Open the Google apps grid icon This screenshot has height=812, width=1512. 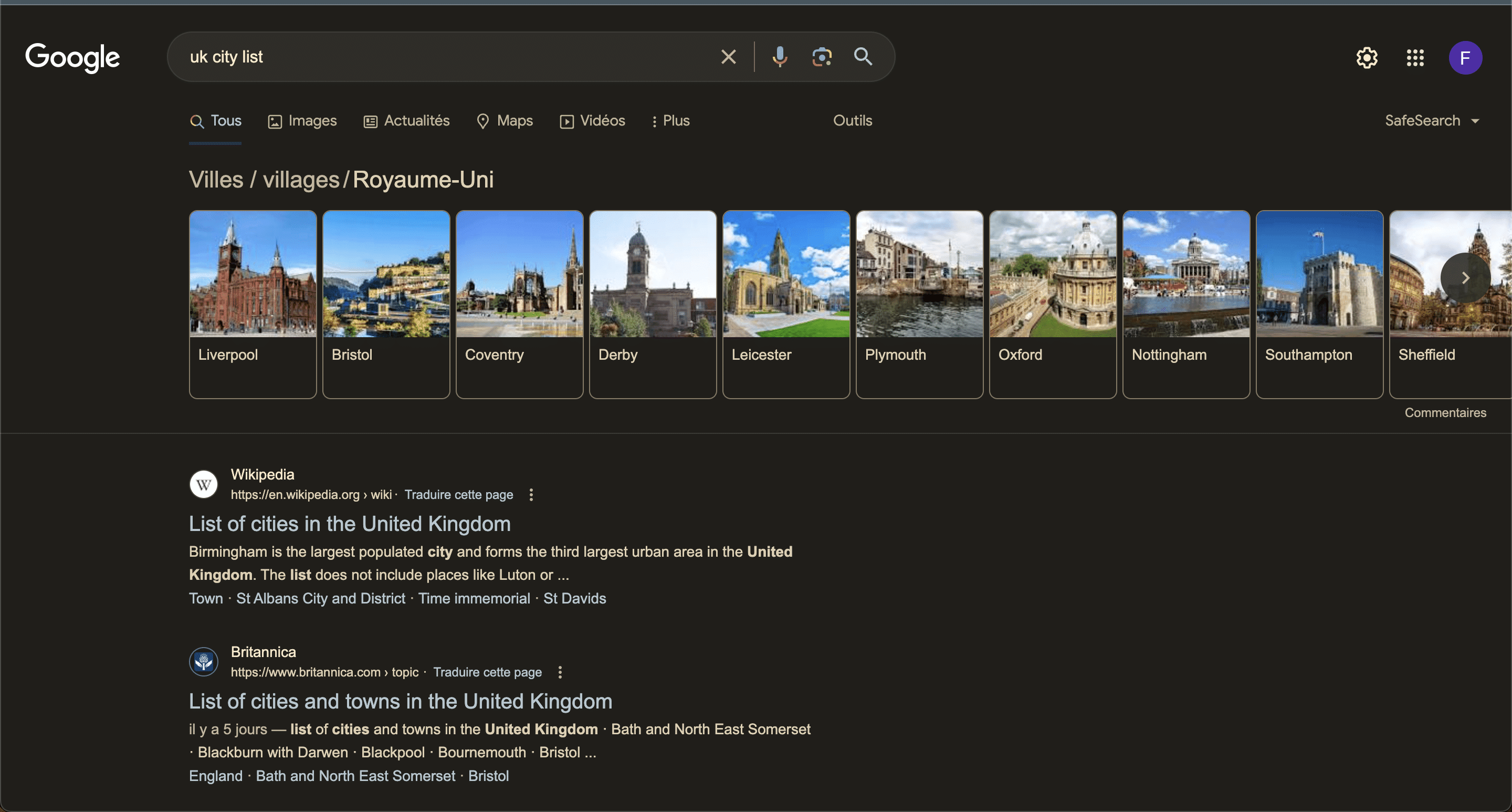(x=1415, y=58)
